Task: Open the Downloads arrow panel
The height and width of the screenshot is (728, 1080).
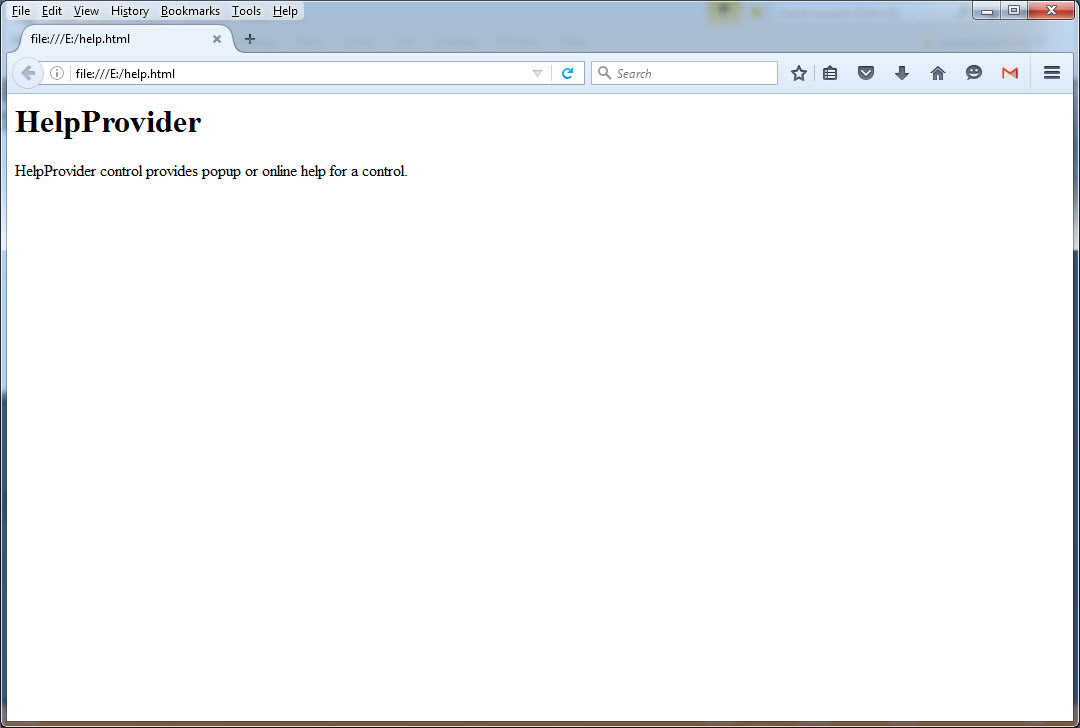Action: pos(902,73)
